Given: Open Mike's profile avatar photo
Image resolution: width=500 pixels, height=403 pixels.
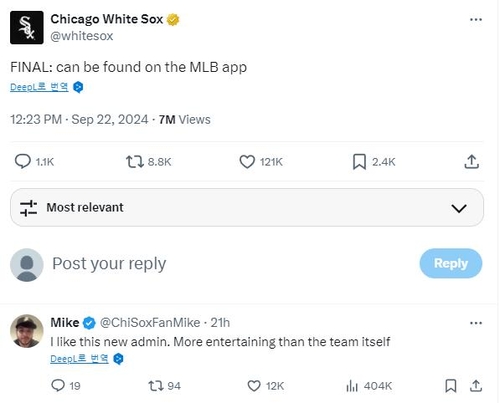Looking at the screenshot, I should coord(27,331).
